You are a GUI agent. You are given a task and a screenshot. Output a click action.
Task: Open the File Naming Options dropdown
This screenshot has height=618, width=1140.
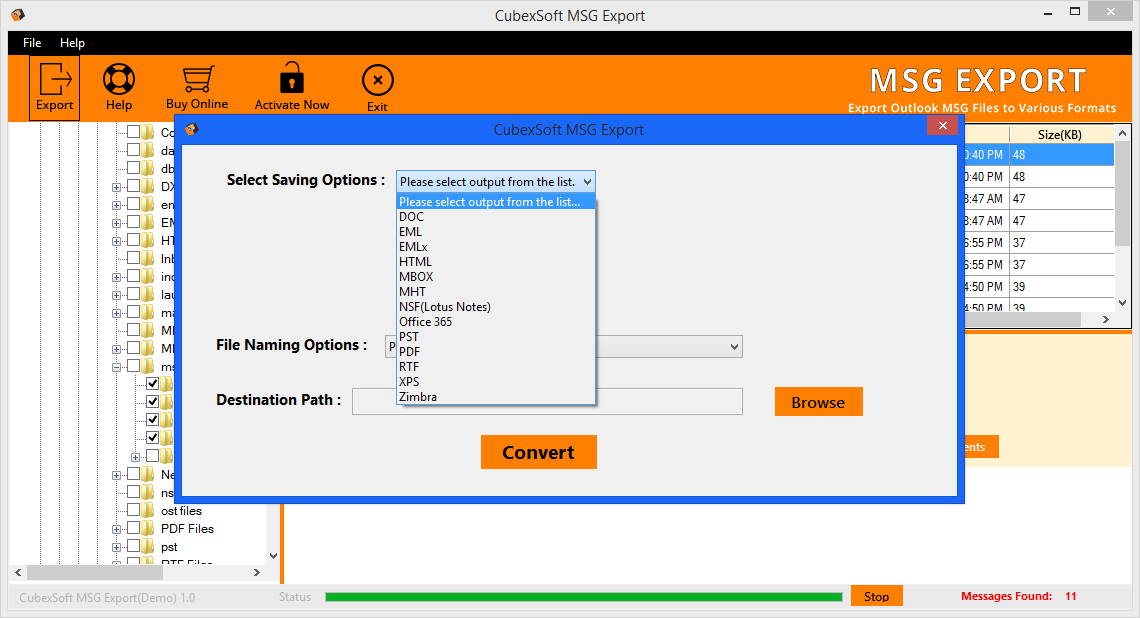coord(734,346)
